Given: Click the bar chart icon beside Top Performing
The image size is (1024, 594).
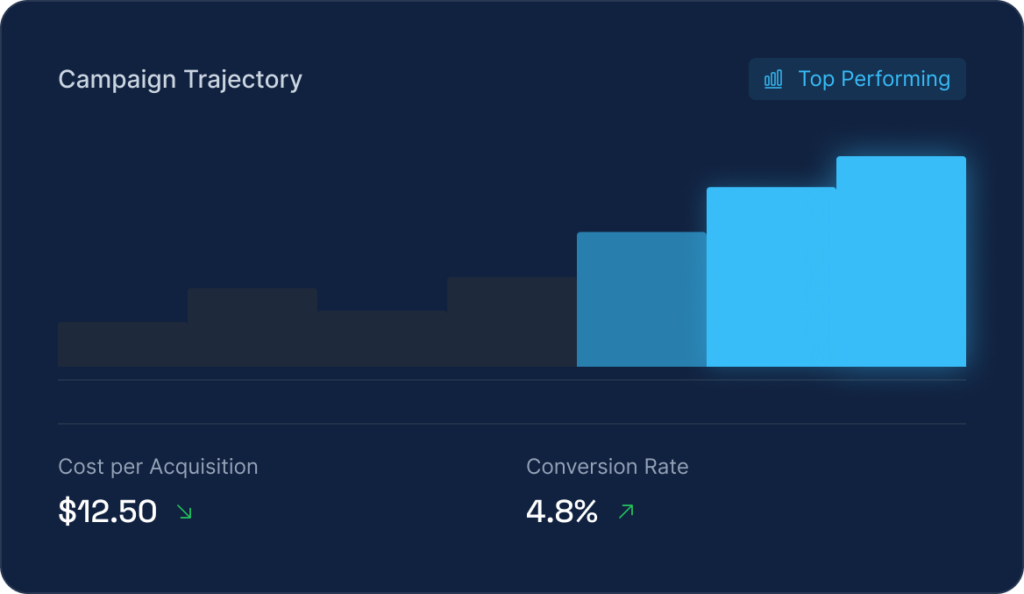Looking at the screenshot, I should click(x=773, y=79).
